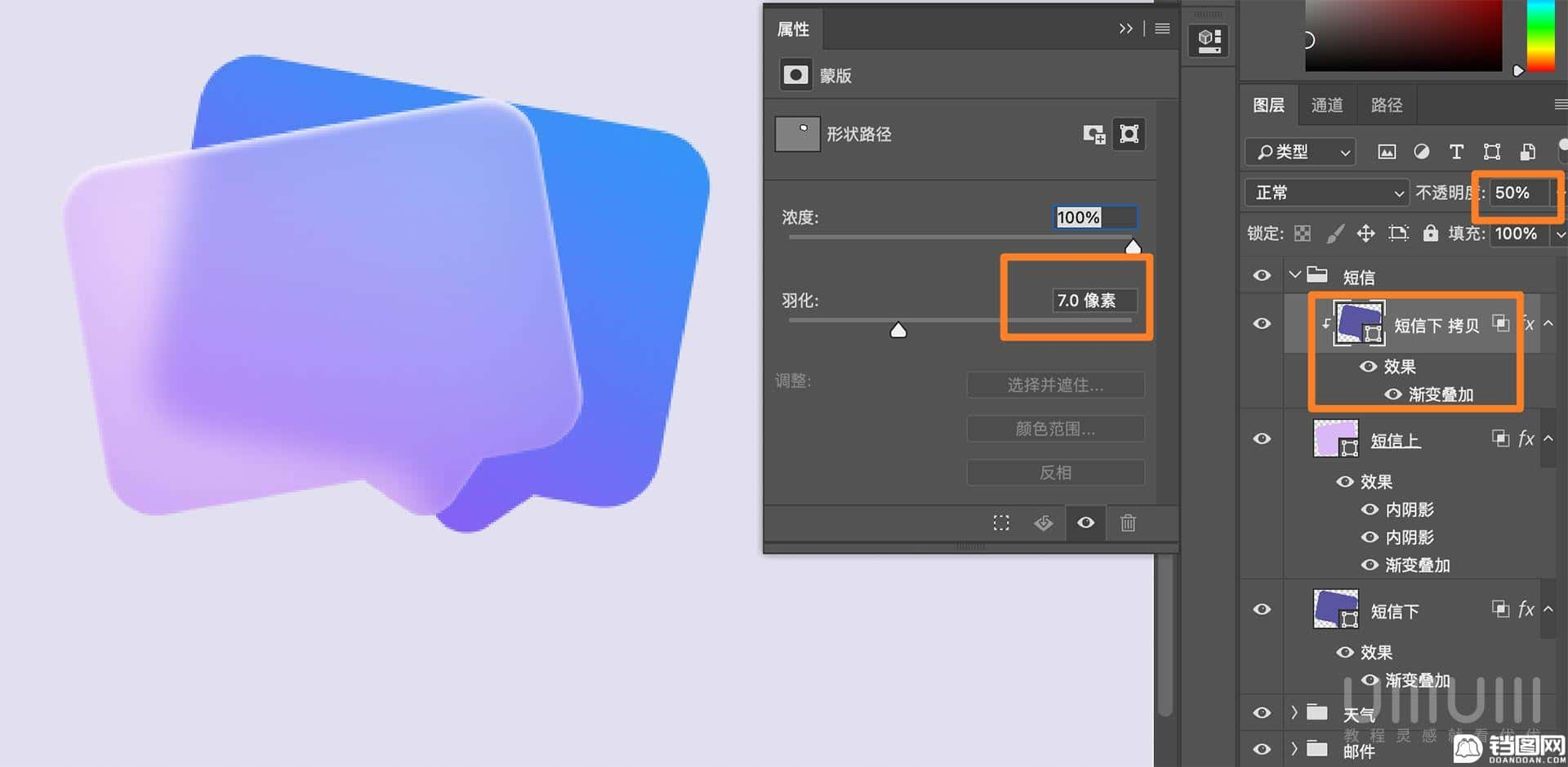Image resolution: width=1568 pixels, height=767 pixels.
Task: Select the 短信下 layer name
Action: (1395, 611)
